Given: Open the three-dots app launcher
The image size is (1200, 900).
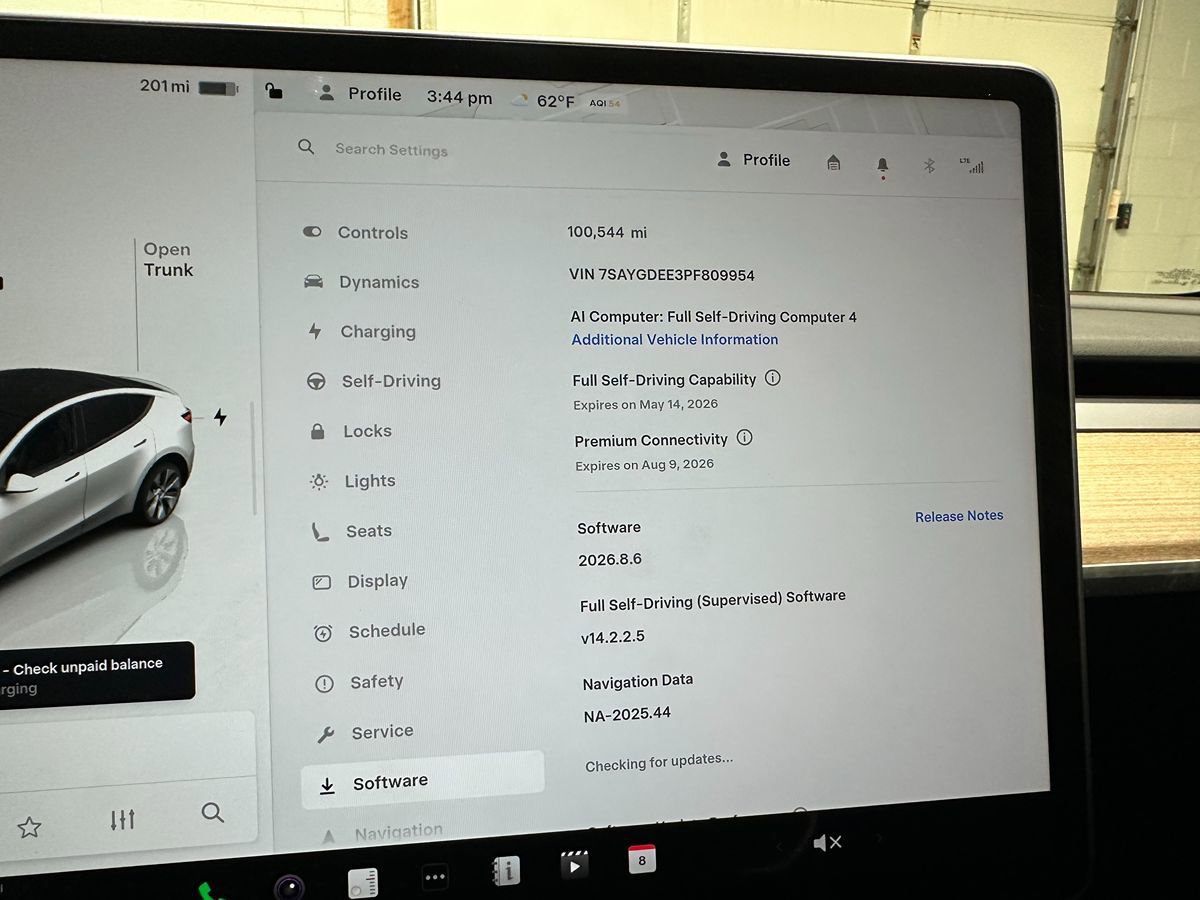Looking at the screenshot, I should tap(435, 877).
